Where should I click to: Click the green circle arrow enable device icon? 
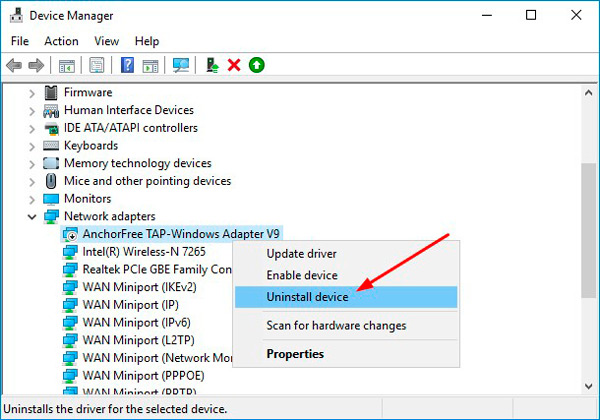257,65
